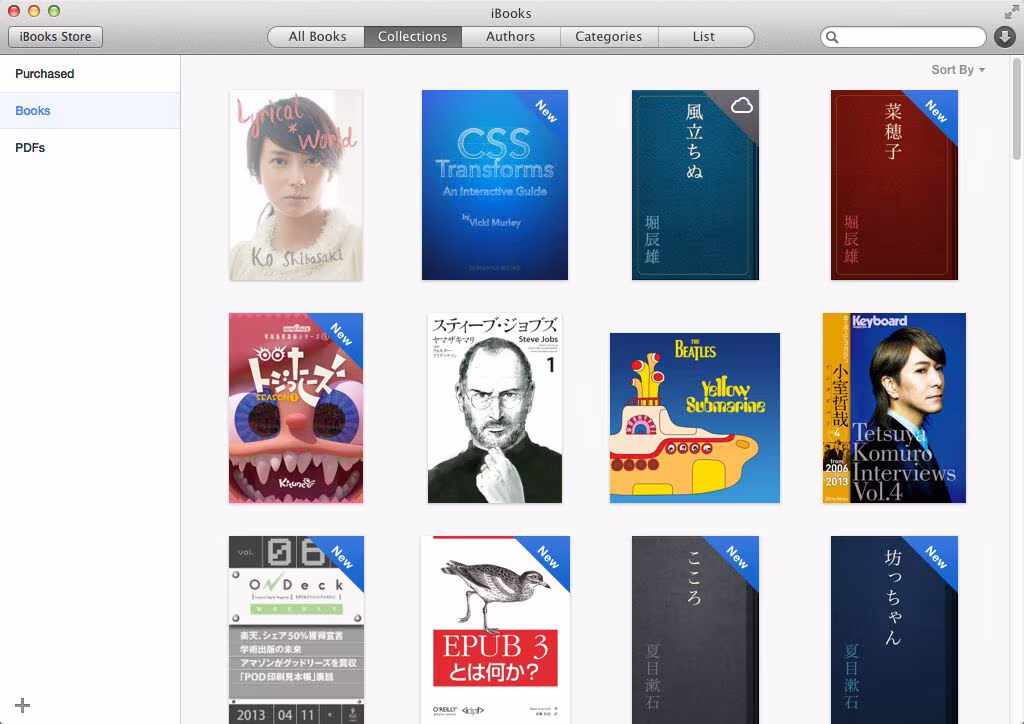Image resolution: width=1024 pixels, height=724 pixels.
Task: Click the New ribbon on こころ
Action: pos(737,558)
